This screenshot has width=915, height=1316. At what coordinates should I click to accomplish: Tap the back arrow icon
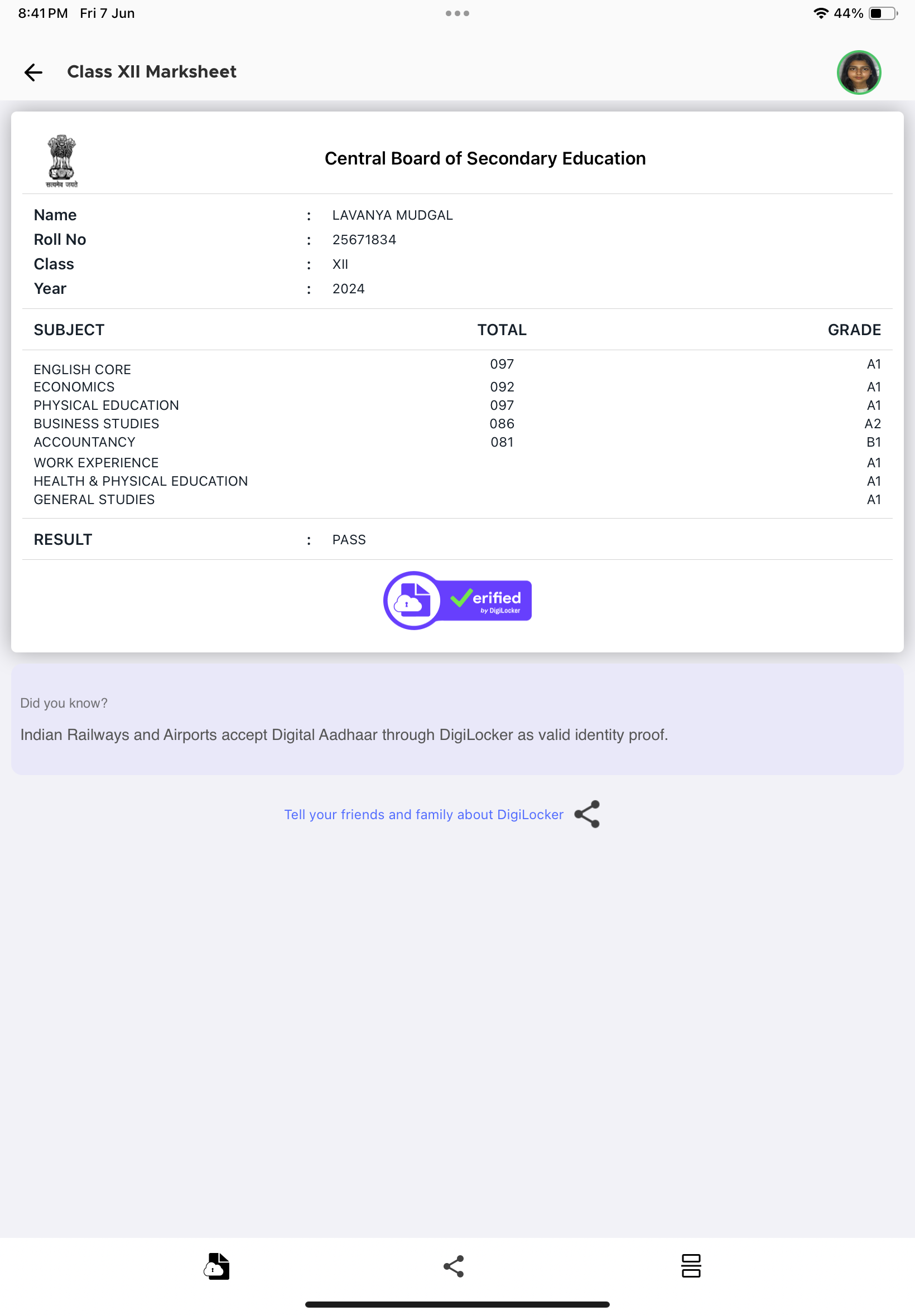point(33,72)
